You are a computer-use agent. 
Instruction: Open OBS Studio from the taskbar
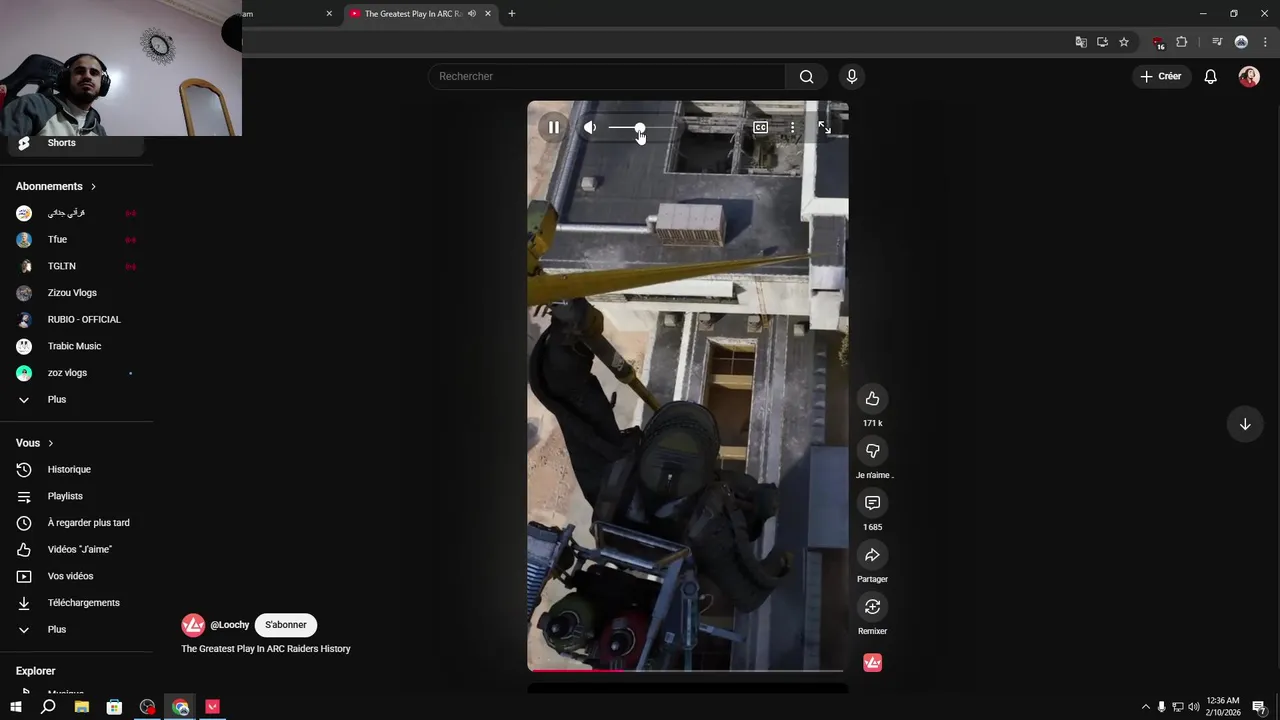pos(148,707)
